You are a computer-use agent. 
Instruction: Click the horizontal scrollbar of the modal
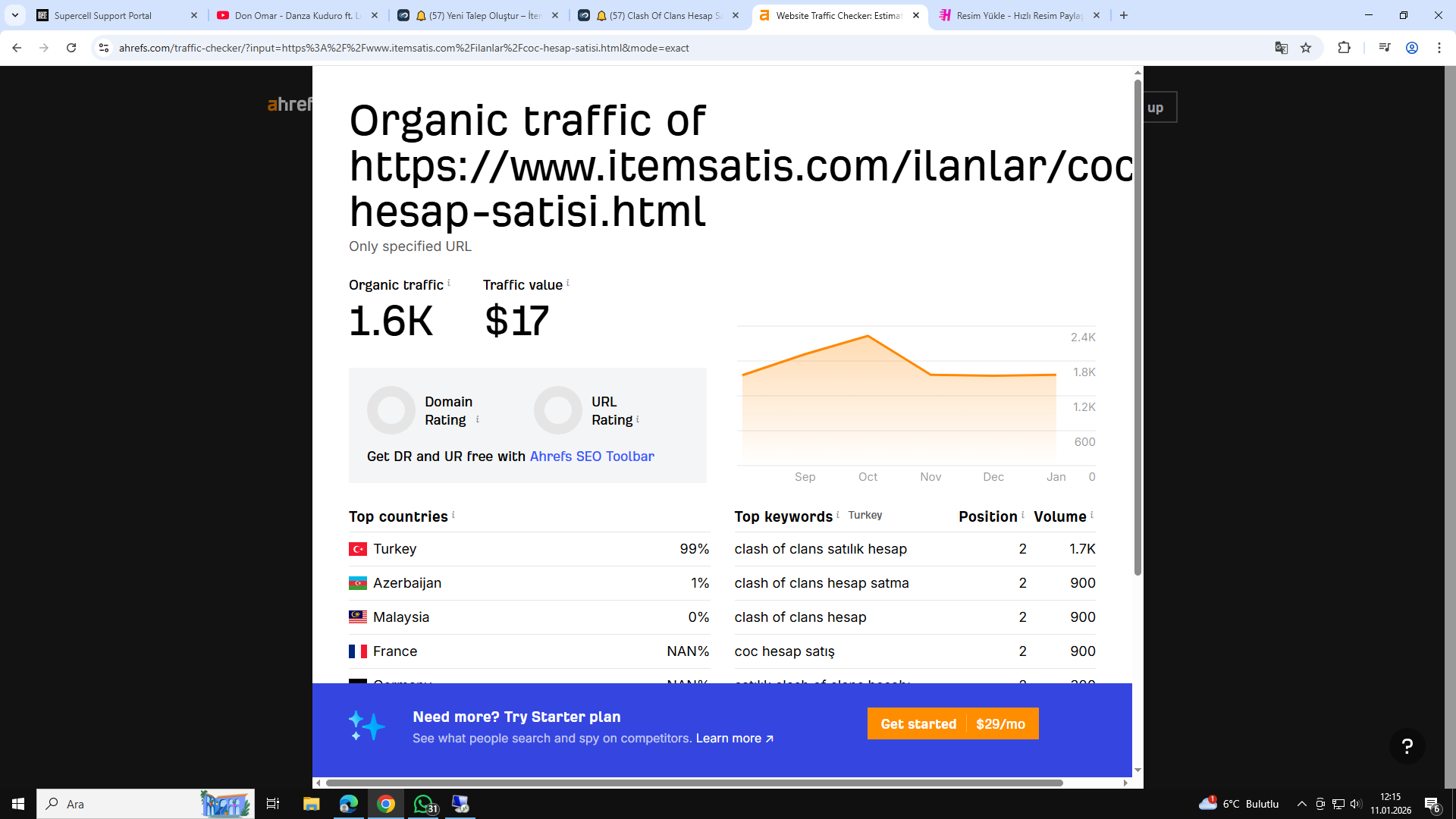pyautogui.click(x=694, y=783)
